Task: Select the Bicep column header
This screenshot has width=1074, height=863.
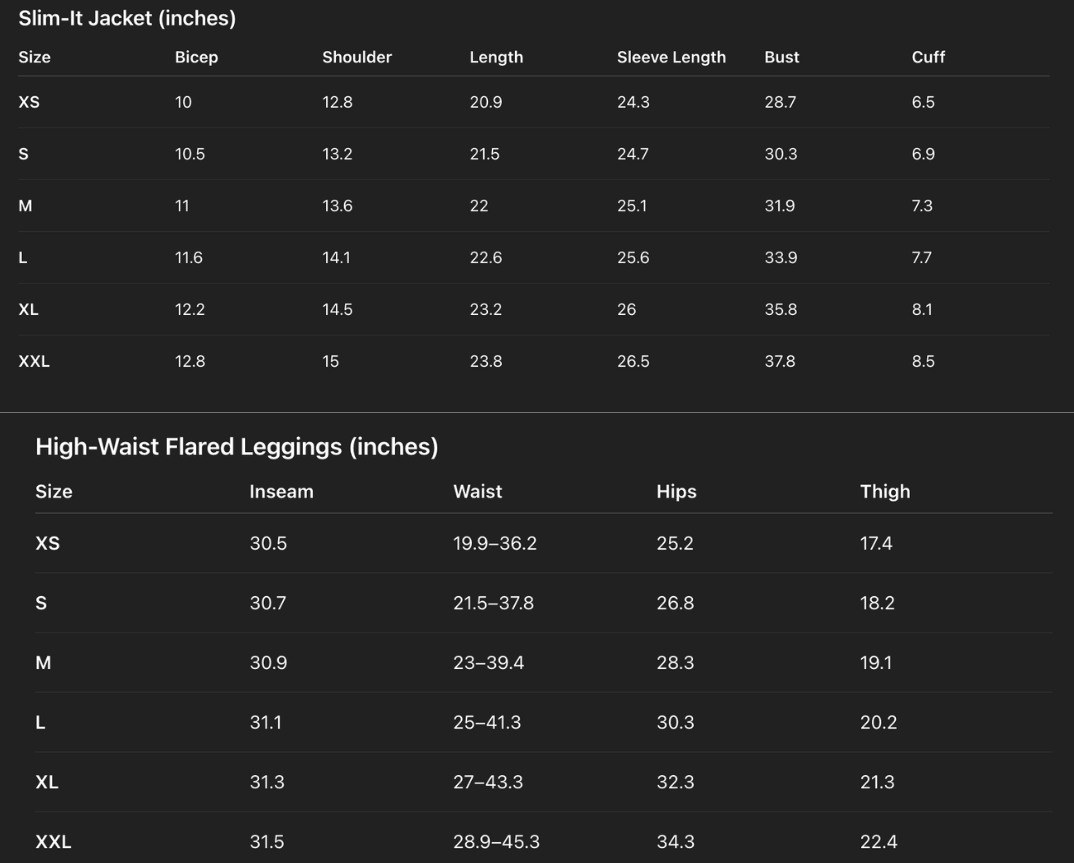Action: pyautogui.click(x=196, y=57)
